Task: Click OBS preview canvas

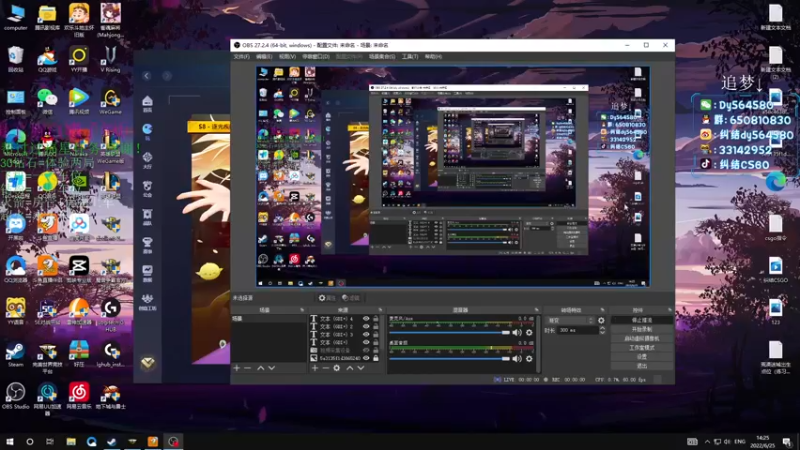Action: 453,177
